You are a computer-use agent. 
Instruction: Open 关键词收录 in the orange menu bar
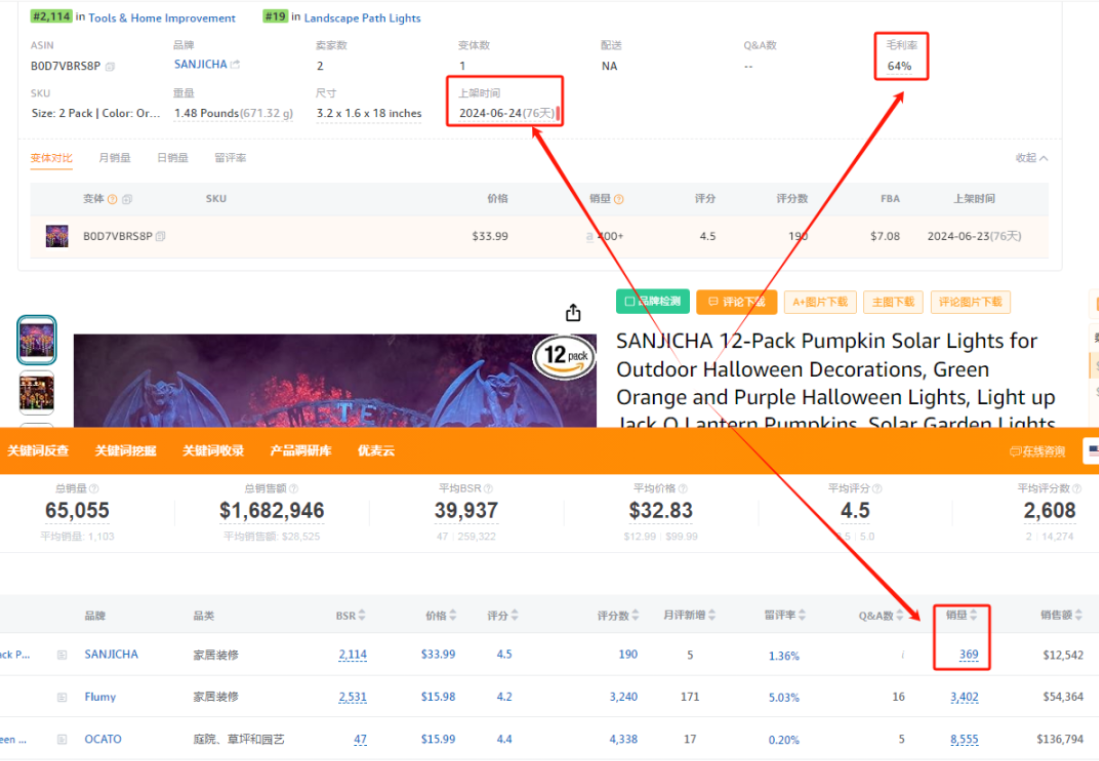click(213, 451)
